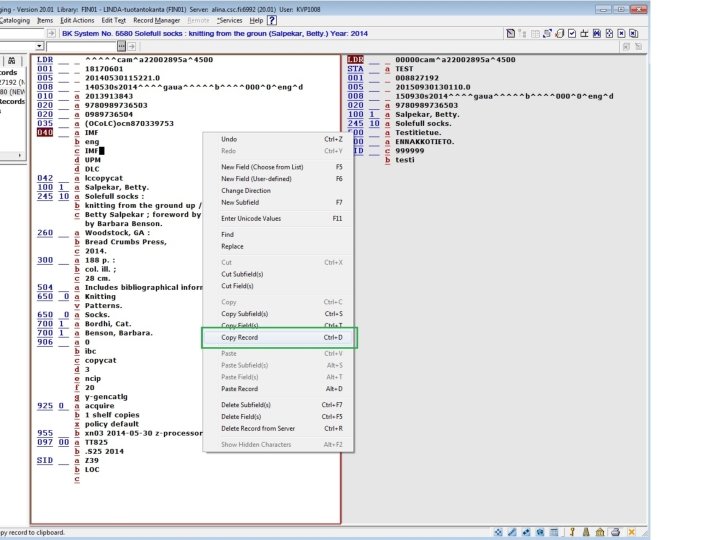Select New Field (Choose from List)

point(278,167)
